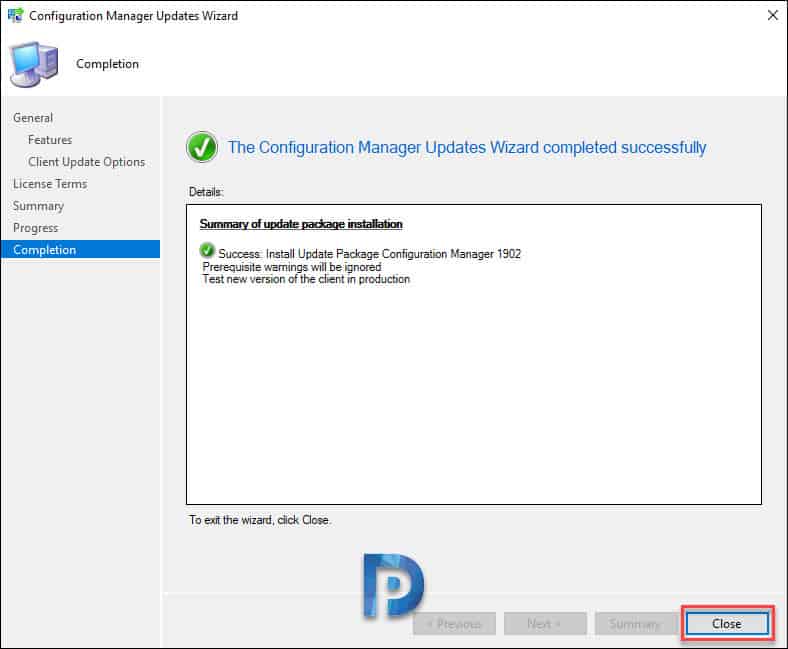Click the 'Completion' page heading text
Image resolution: width=788 pixels, height=649 pixels.
pyautogui.click(x=108, y=64)
